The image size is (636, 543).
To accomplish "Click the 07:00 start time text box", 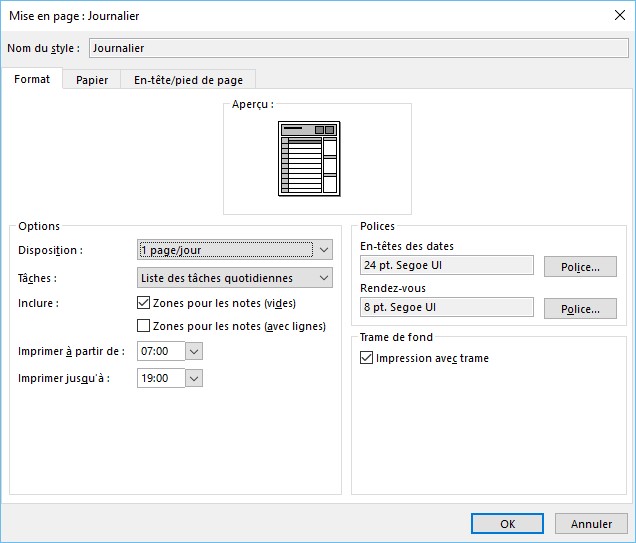I will [x=161, y=351].
